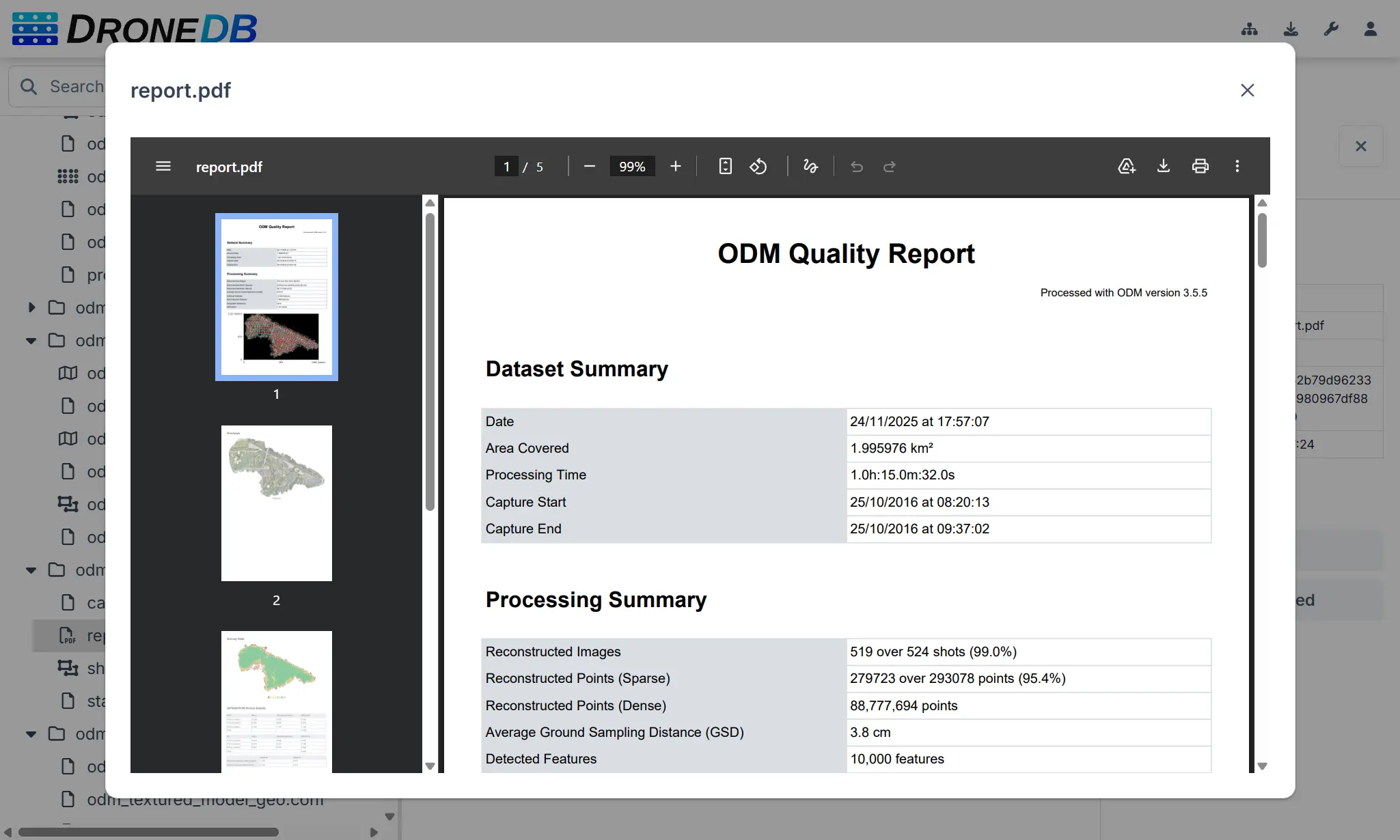Download the report.pdf file
Viewport: 1400px width, 840px height.
pos(1163,167)
